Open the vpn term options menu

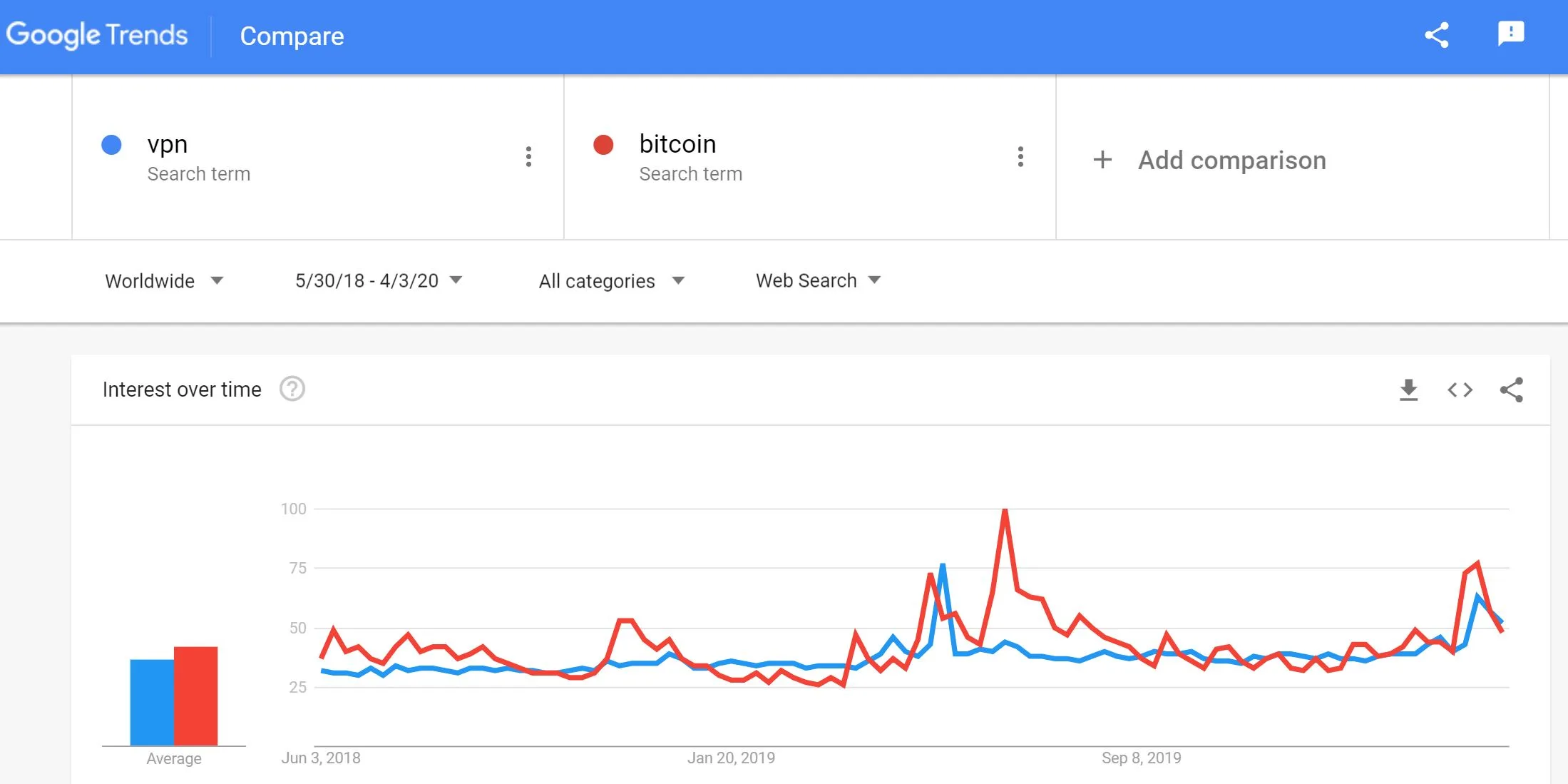(528, 157)
